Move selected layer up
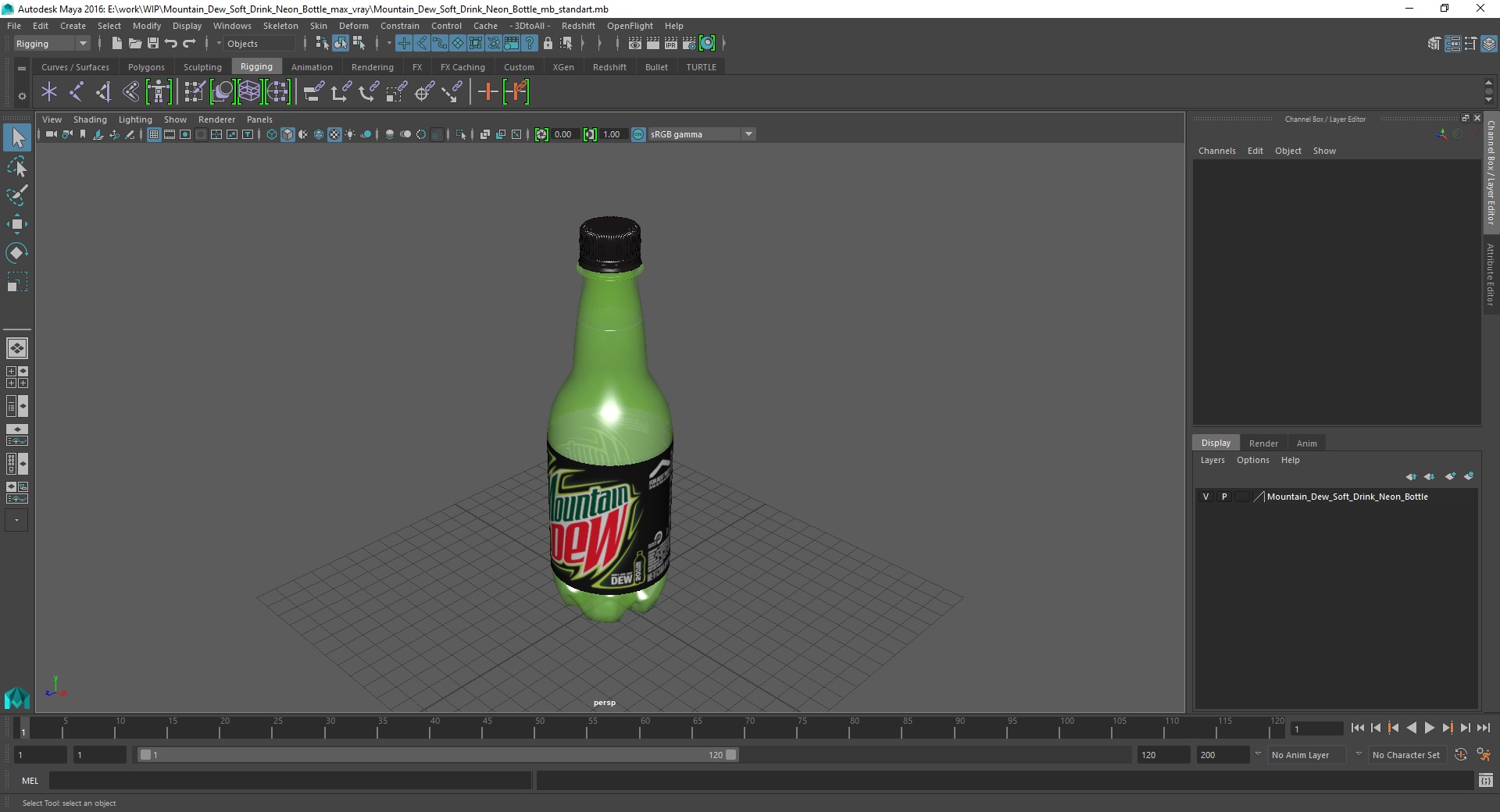 point(1411,476)
